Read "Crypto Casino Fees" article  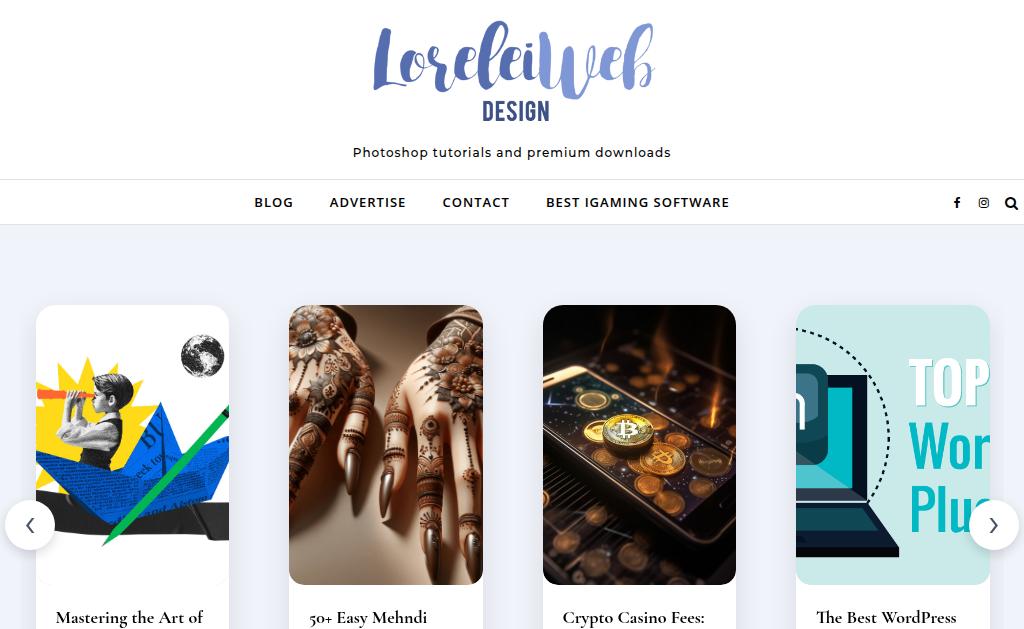[633, 617]
